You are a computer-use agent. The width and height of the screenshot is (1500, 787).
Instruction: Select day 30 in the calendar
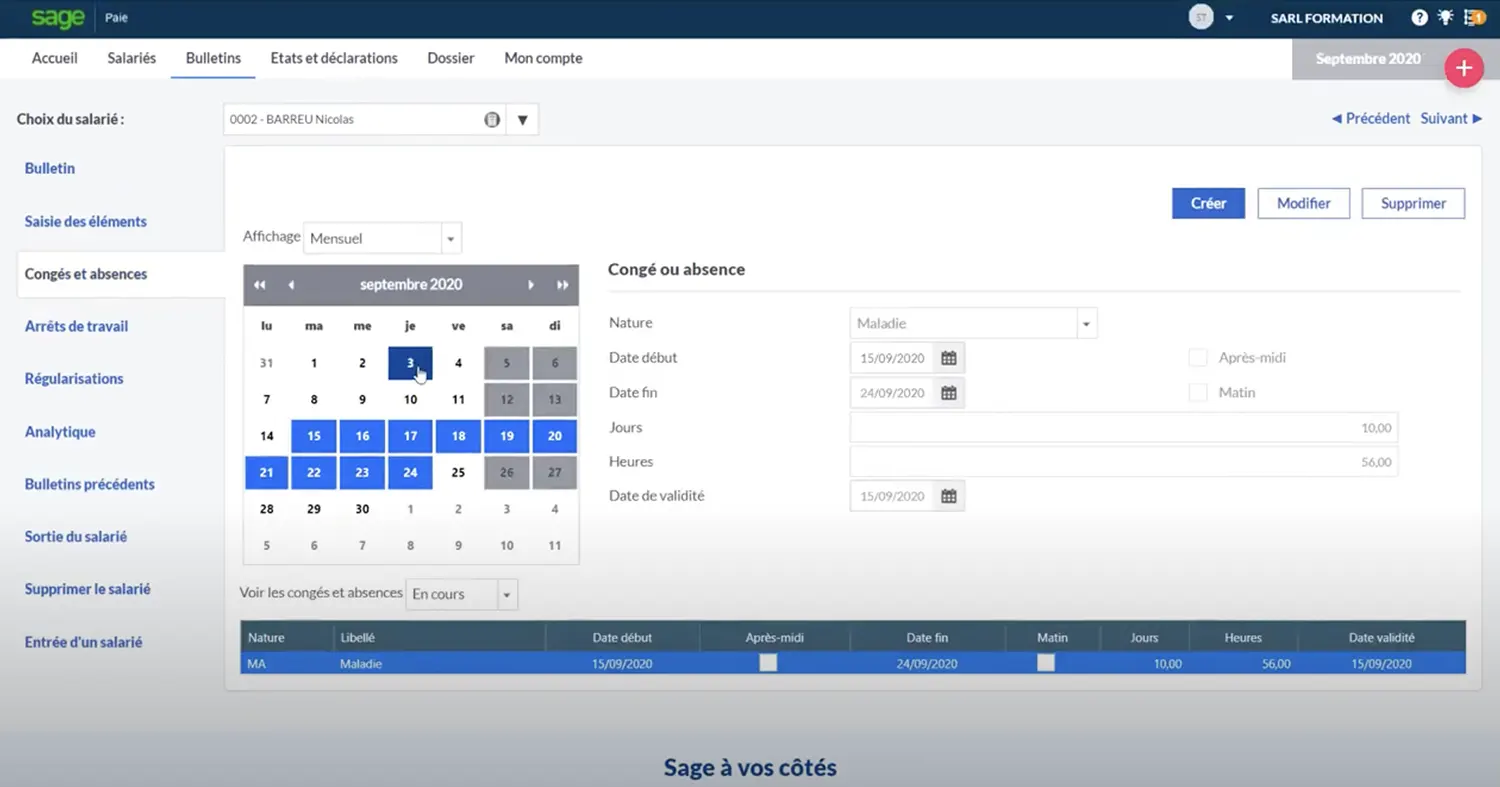pos(362,509)
